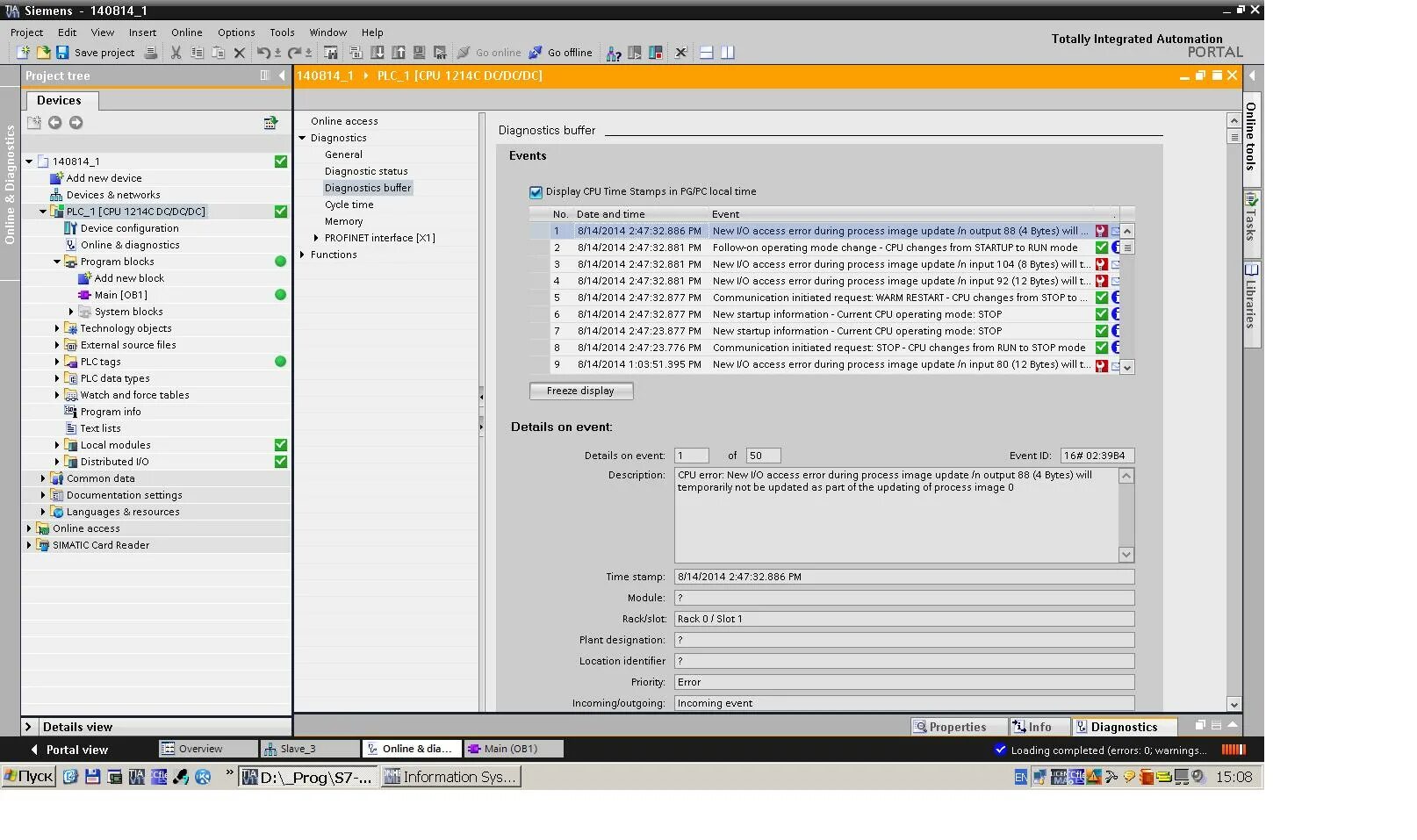Delete the selection with the X icon
The image size is (1417, 840).
pyautogui.click(x=239, y=53)
